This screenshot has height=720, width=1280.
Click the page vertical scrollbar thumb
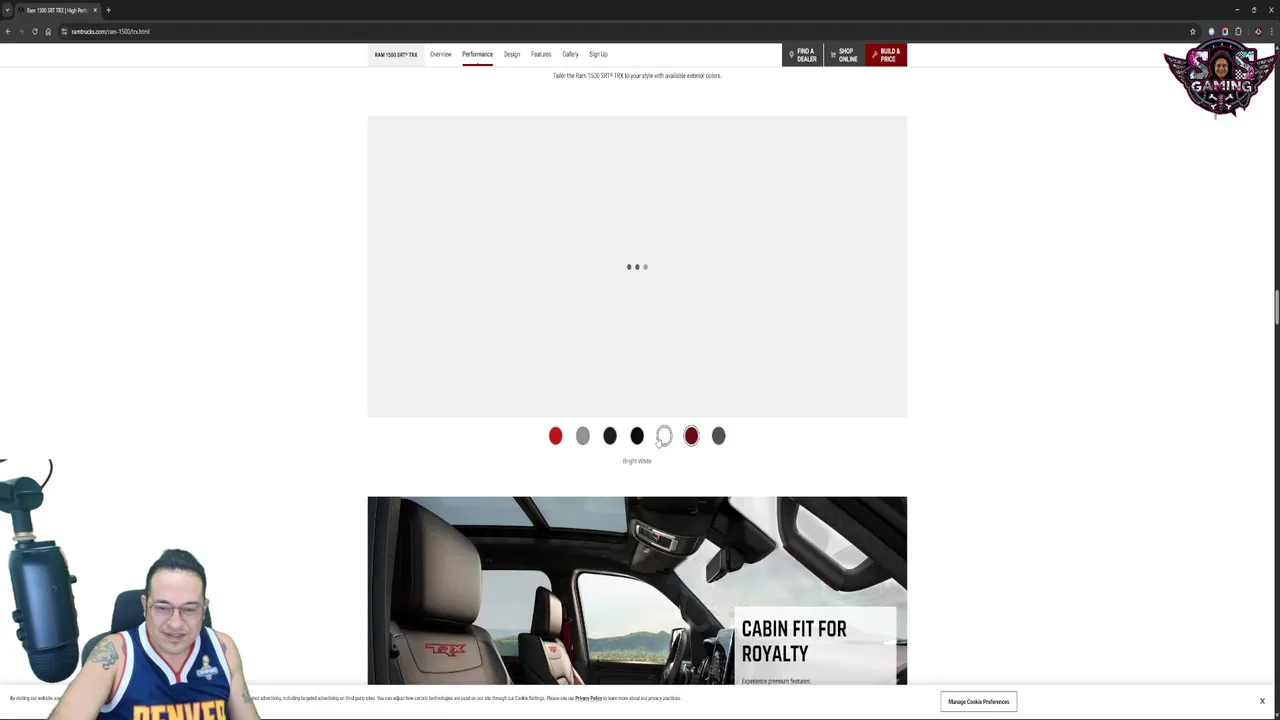click(x=1276, y=308)
